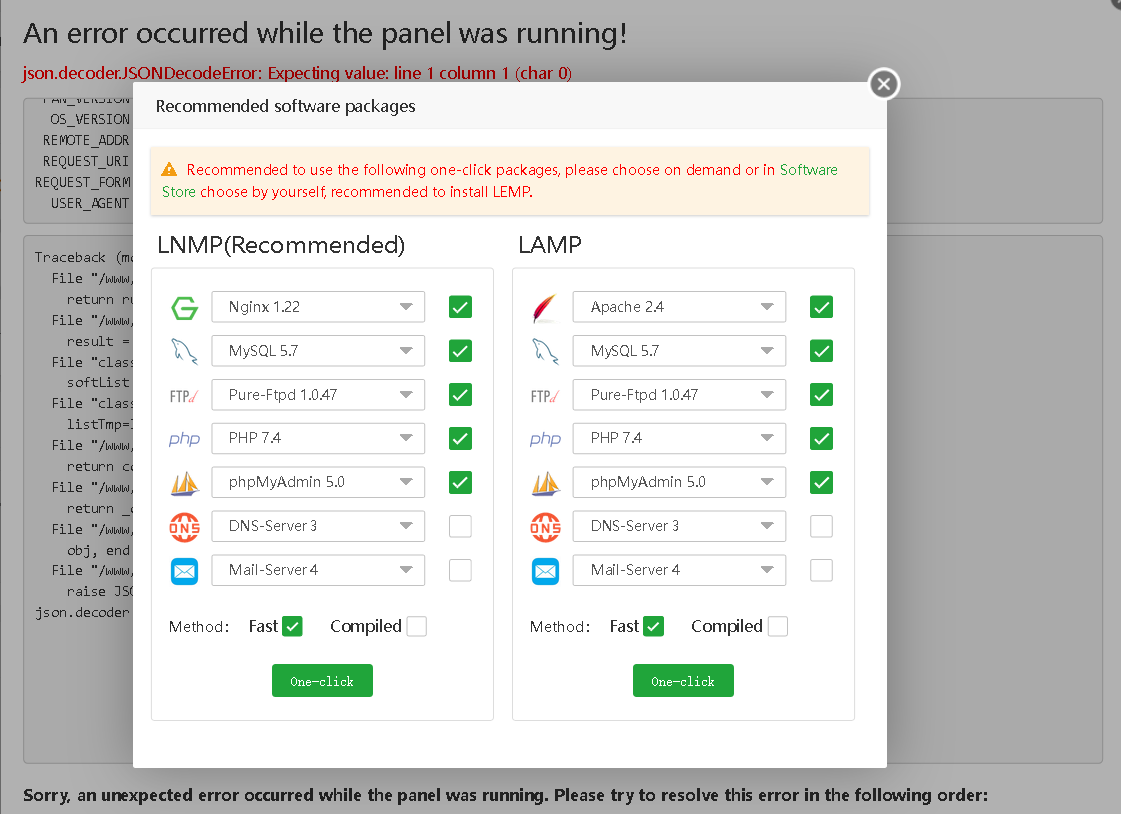Open MySQL 5.7 dropdown in LAMP
Image resolution: width=1128 pixels, height=819 pixels.
tap(679, 351)
